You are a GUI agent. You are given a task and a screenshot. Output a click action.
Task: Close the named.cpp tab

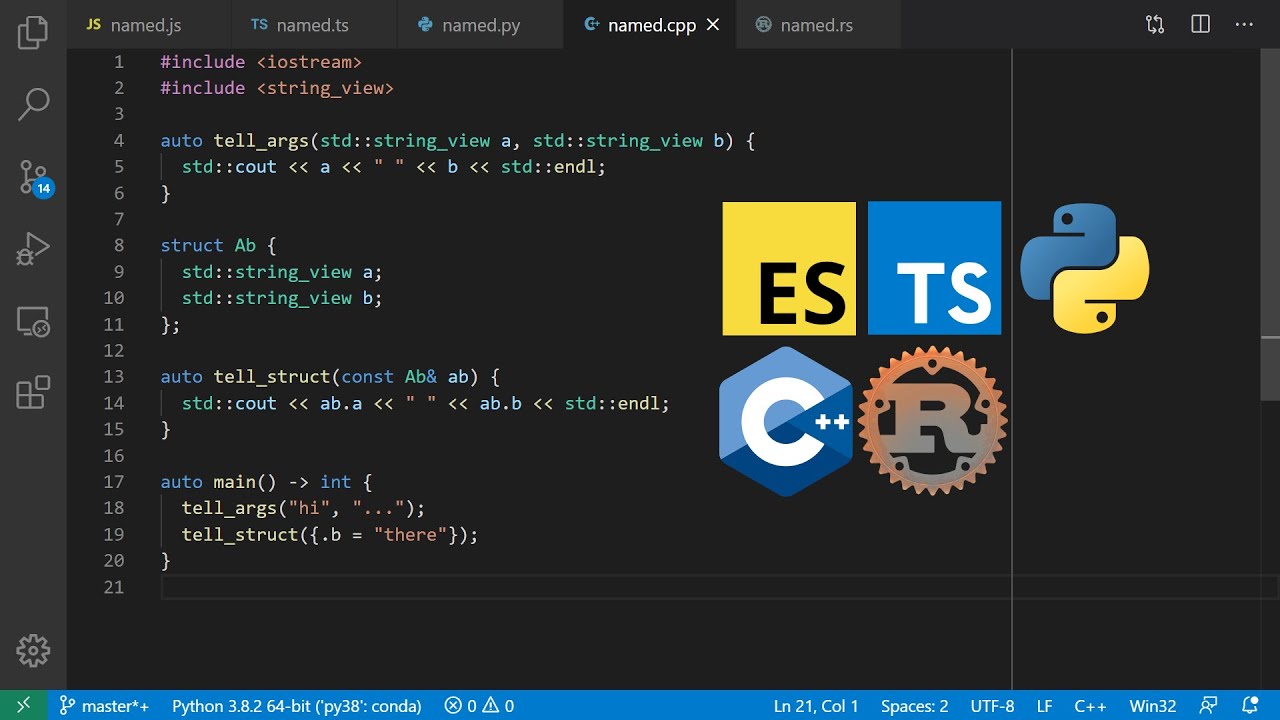click(713, 25)
